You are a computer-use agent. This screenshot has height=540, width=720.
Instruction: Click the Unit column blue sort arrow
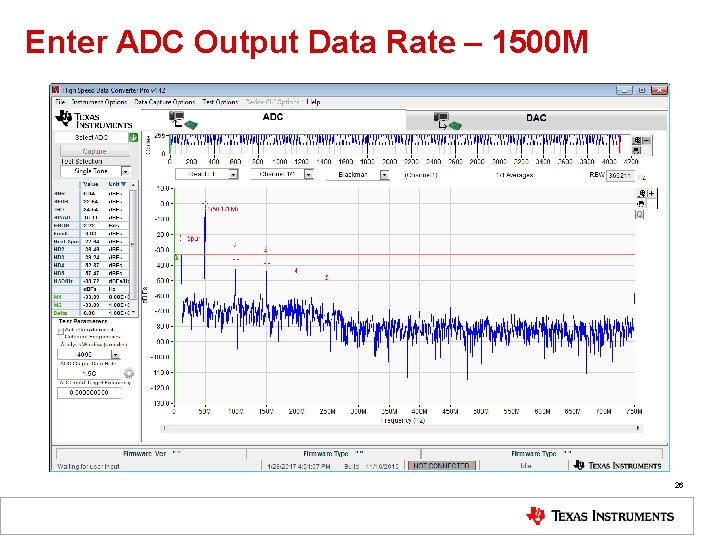(123, 184)
